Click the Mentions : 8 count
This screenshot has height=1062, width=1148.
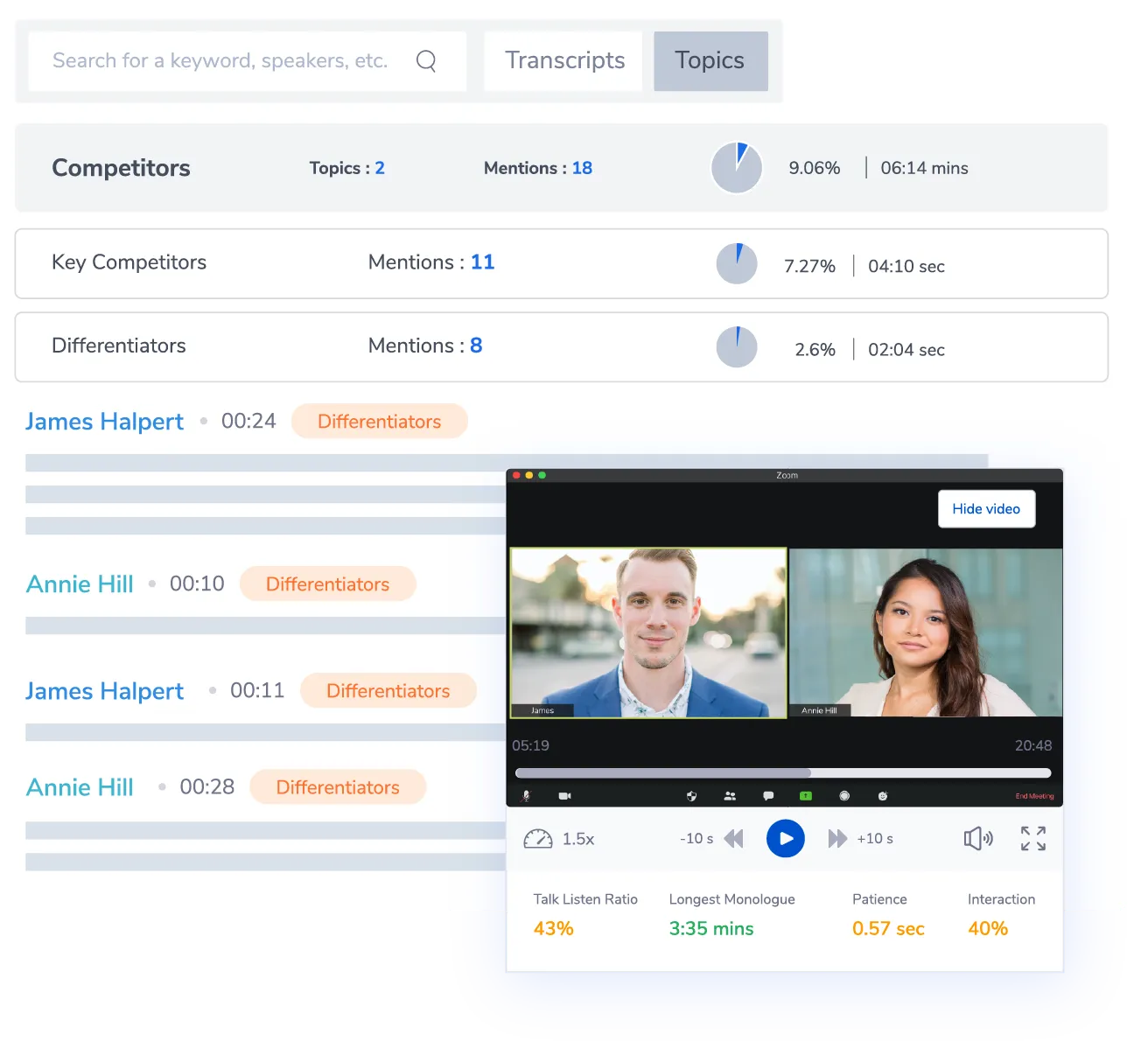[425, 346]
